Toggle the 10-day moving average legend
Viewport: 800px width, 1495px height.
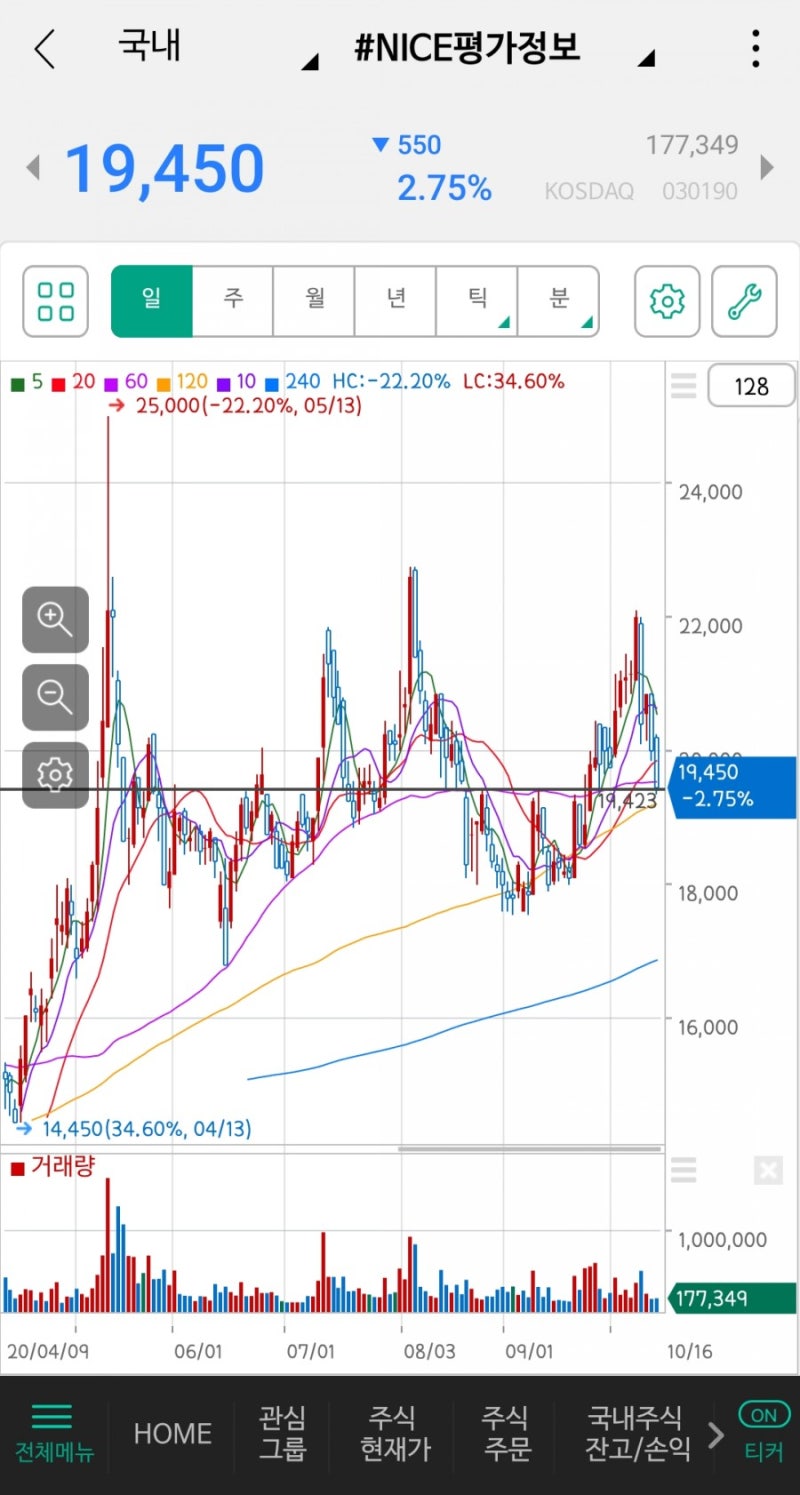(237, 382)
